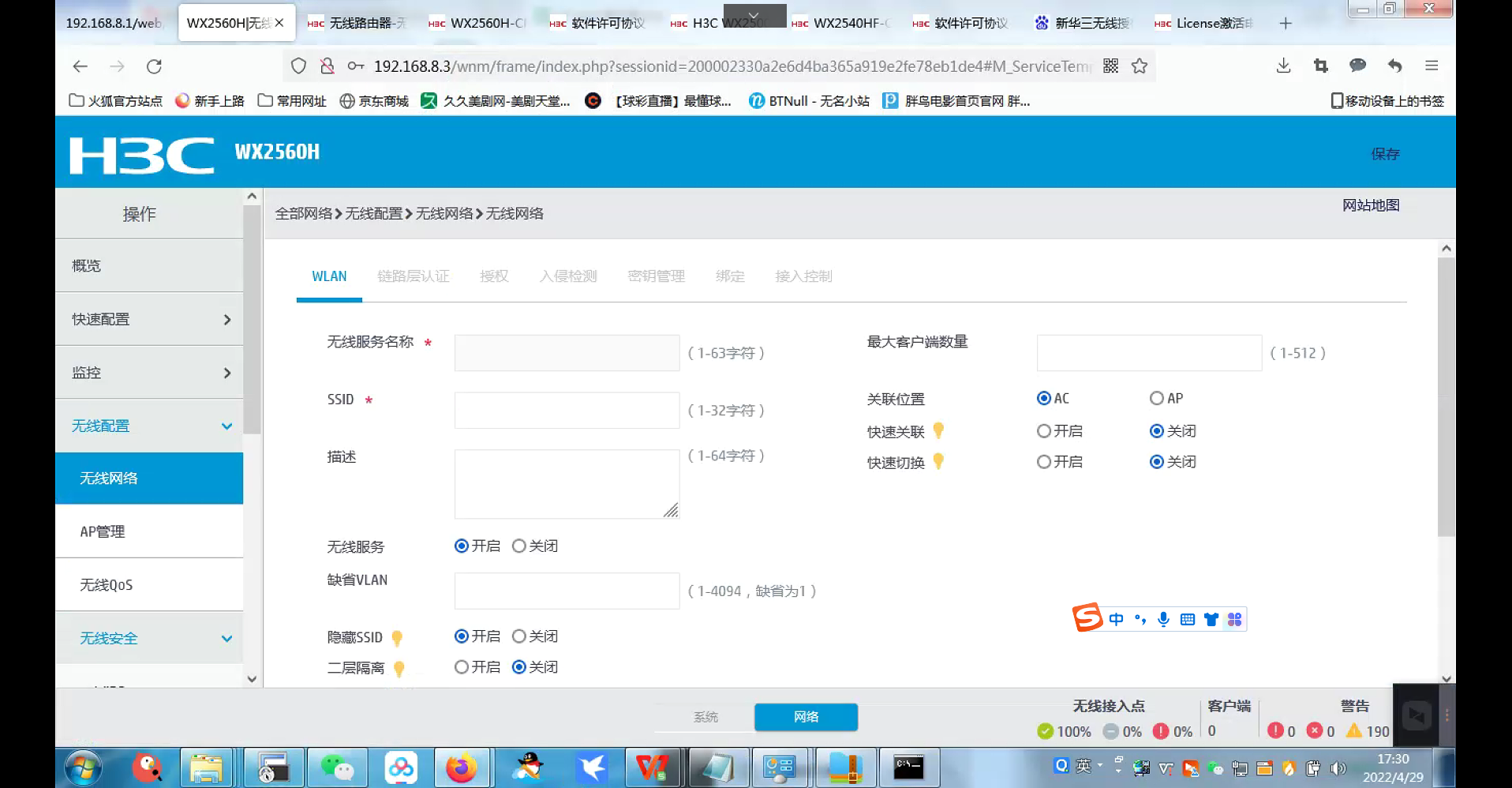1512x788 pixels.
Task: Click the hint bulb next to 隐藏SSID
Action: tap(397, 637)
